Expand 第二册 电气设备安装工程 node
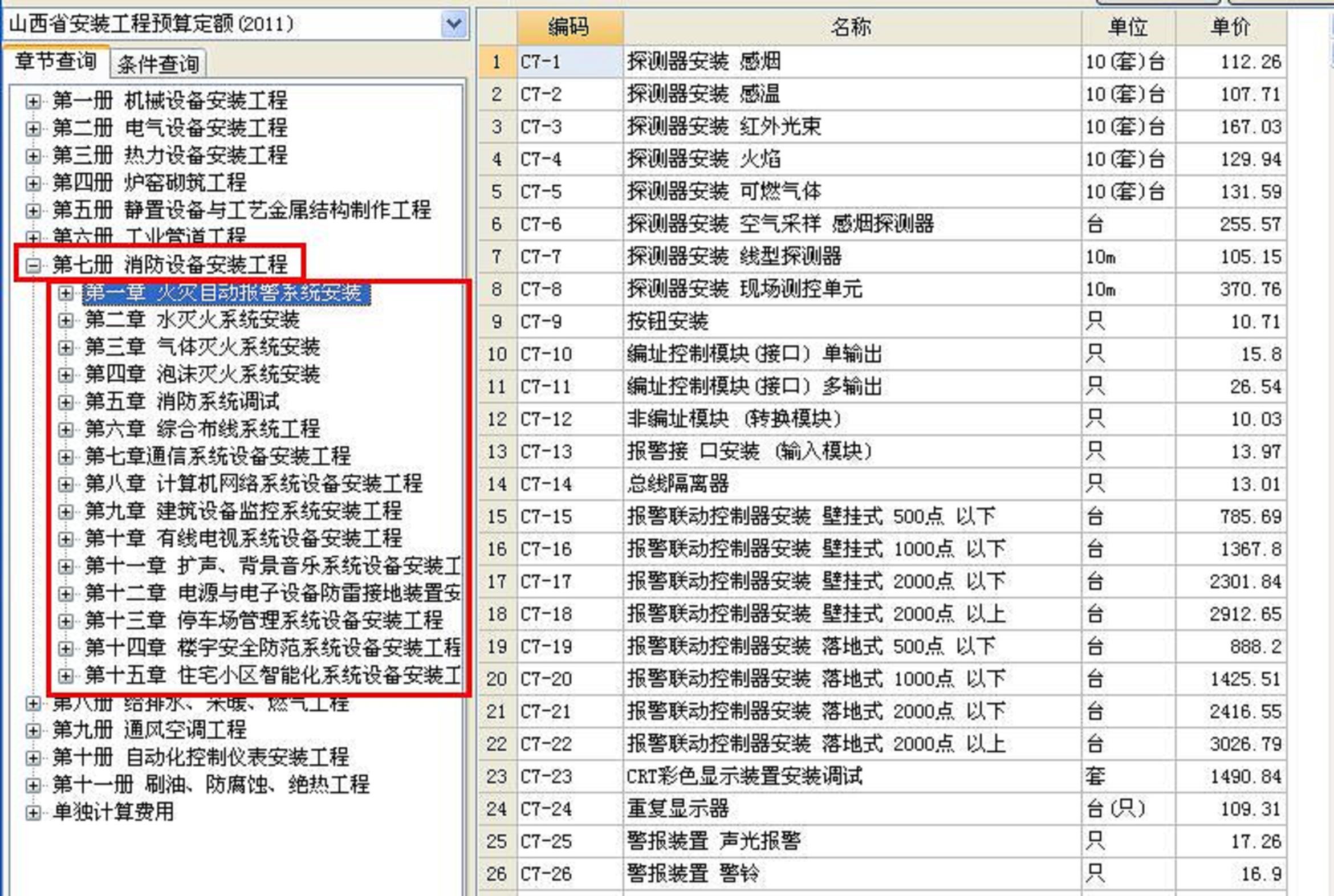Viewport: 1334px width, 896px height. tap(33, 129)
